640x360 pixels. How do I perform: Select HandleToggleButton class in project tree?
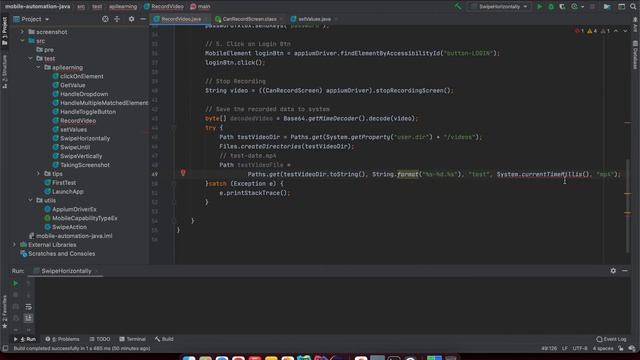pyautogui.click(x=88, y=112)
